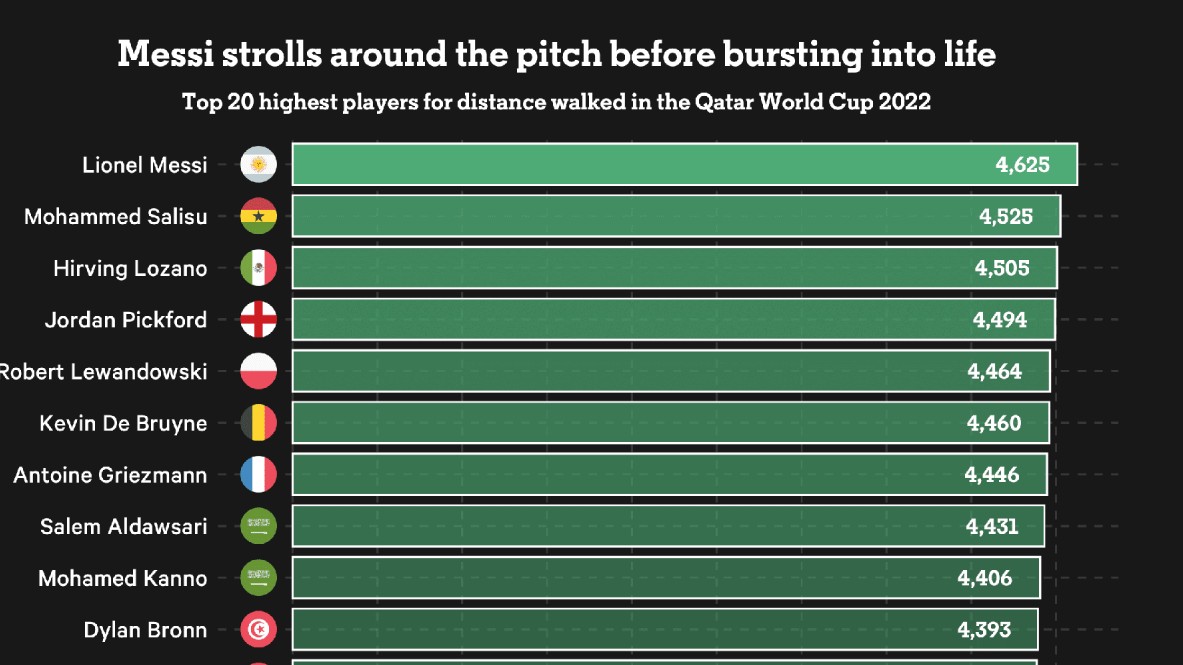Select the Mohammed Salisu bar showing 4,525

tap(676, 216)
